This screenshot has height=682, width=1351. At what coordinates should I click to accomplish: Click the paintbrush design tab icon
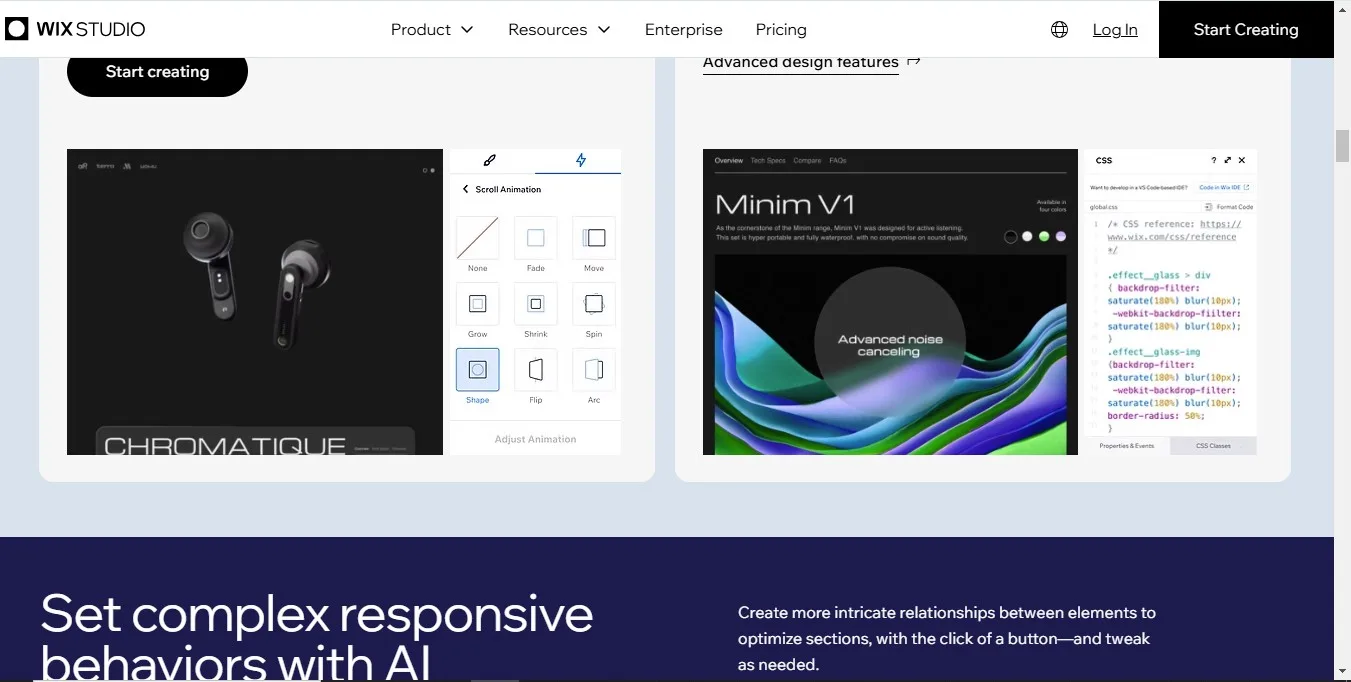tap(490, 160)
